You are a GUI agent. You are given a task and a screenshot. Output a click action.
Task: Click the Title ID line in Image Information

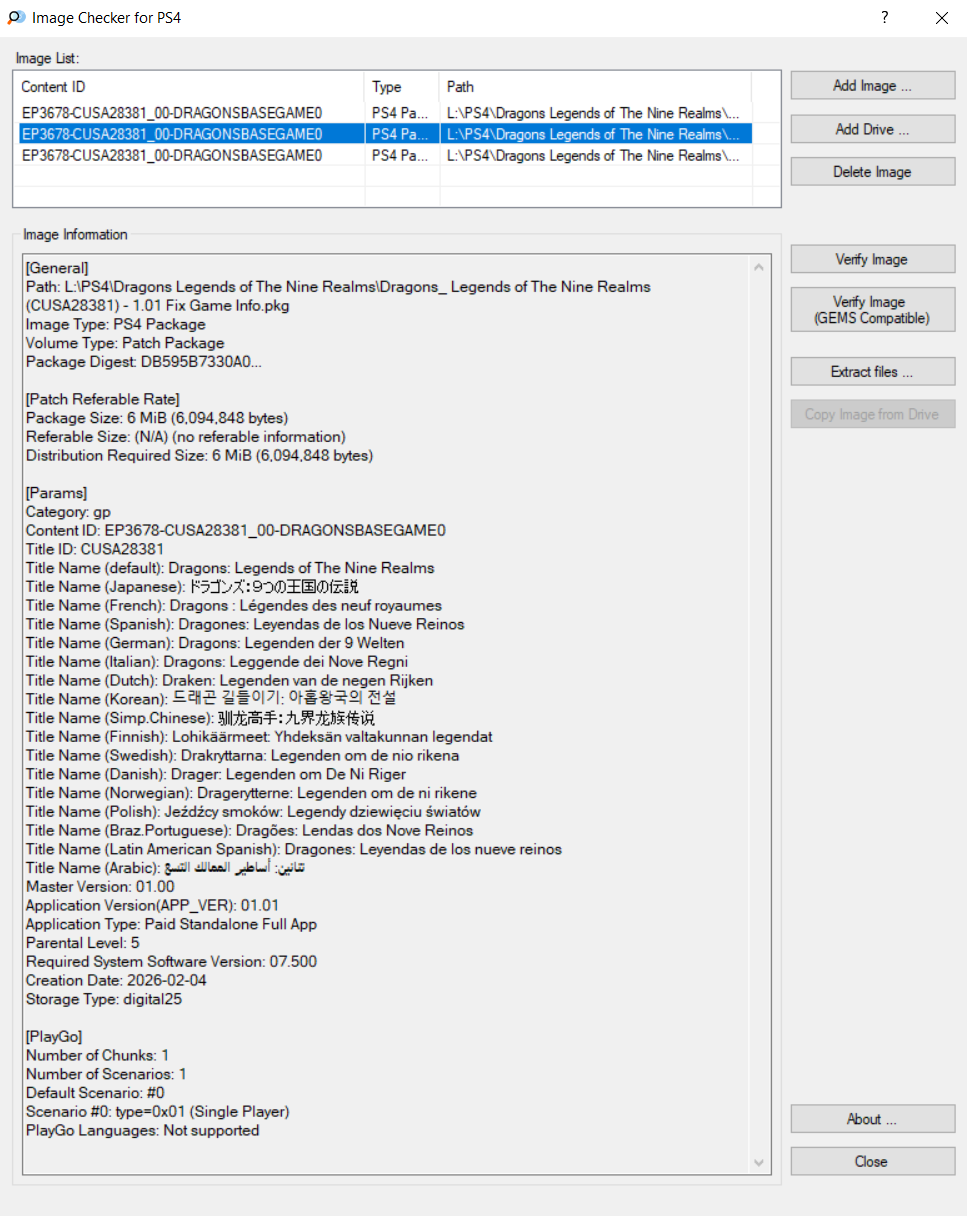95,549
